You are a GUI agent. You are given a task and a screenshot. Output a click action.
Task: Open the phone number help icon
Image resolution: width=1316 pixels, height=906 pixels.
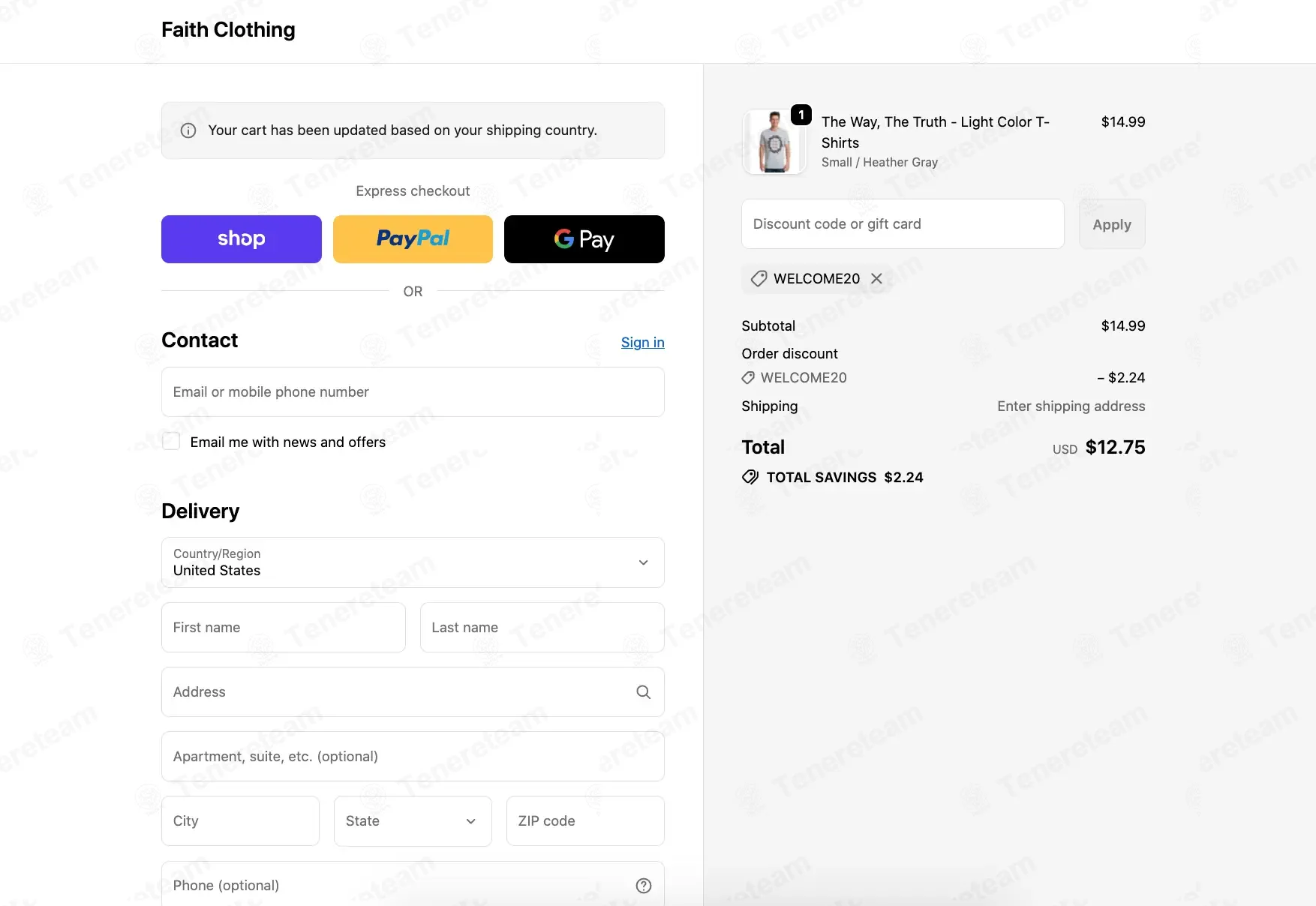point(643,886)
